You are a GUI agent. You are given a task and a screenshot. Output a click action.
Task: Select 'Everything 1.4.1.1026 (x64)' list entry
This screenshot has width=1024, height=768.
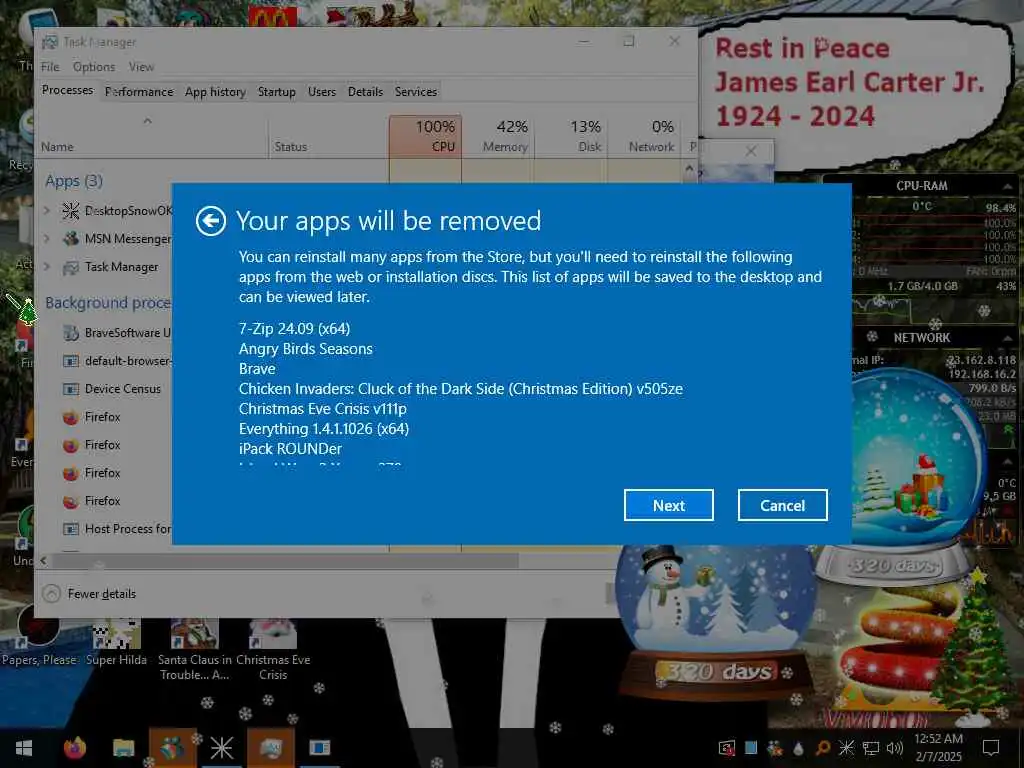(x=323, y=428)
